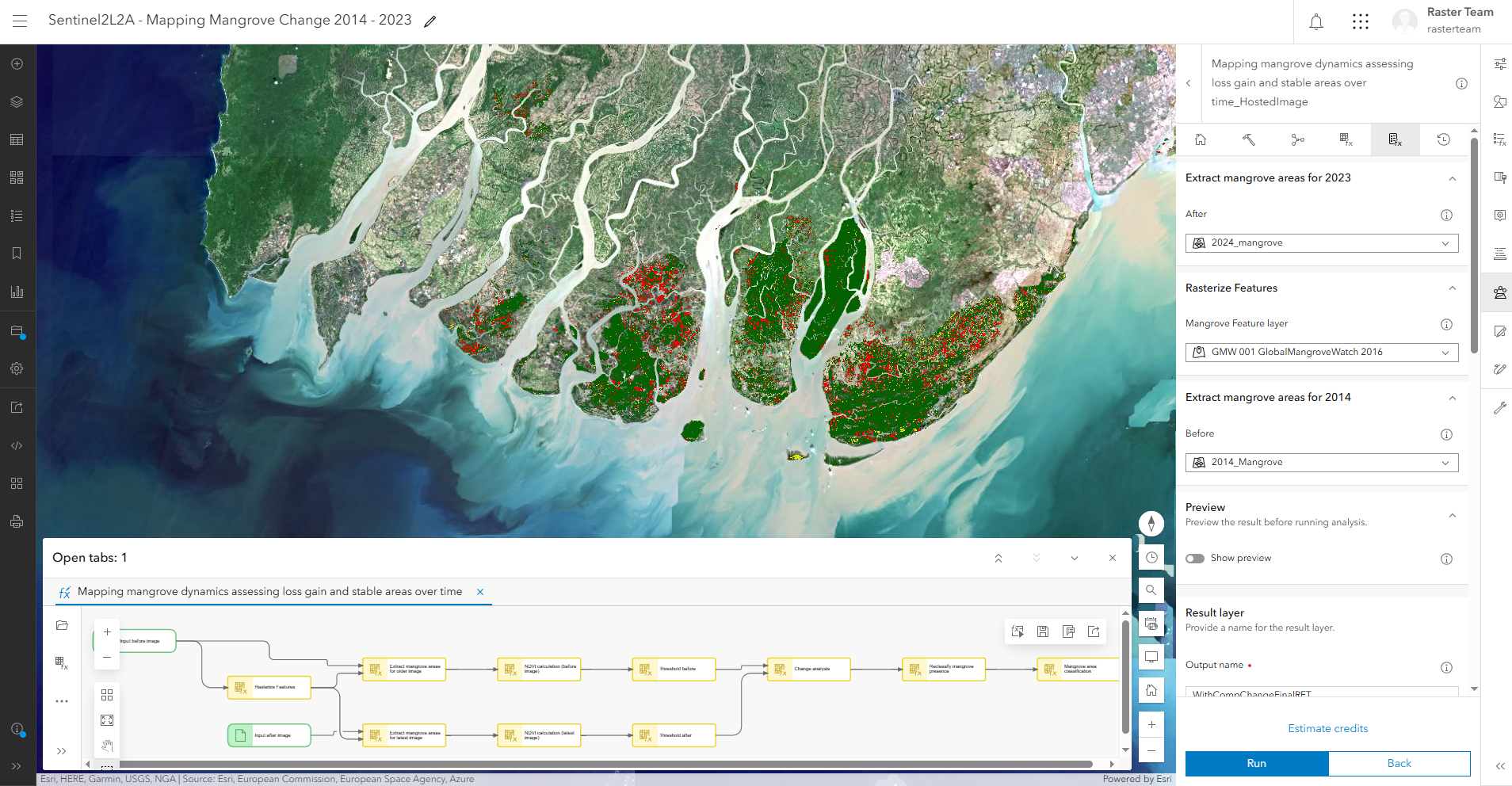
Task: Edit the map title with the pencil icon
Action: [x=430, y=21]
